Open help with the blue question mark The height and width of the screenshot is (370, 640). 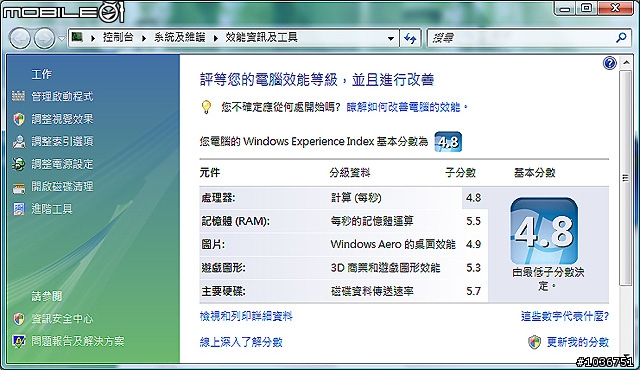coord(609,63)
